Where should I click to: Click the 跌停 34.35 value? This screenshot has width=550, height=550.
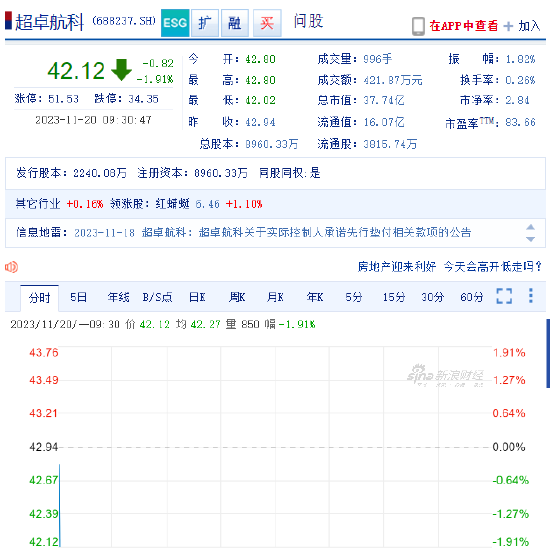click(x=143, y=99)
